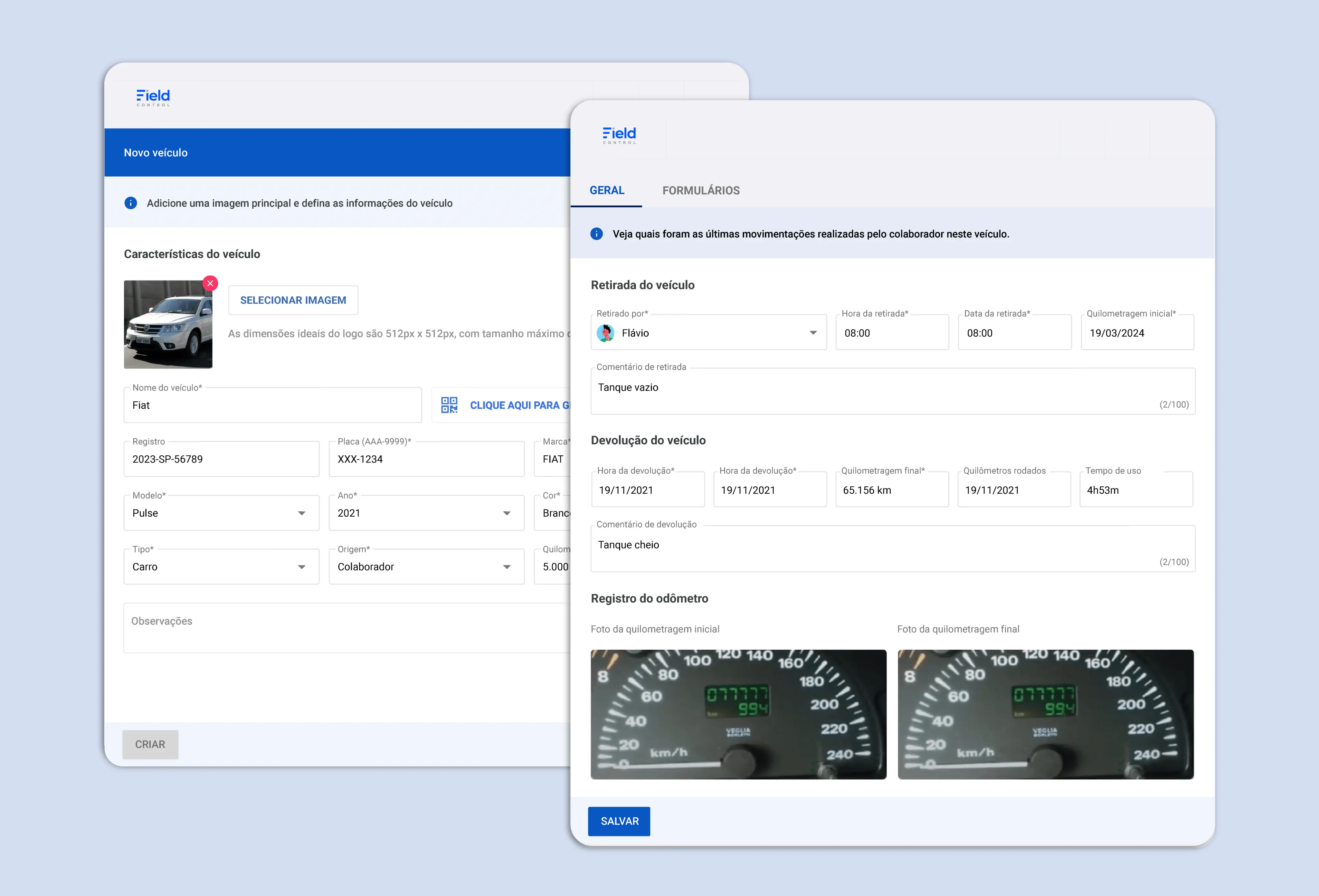The width and height of the screenshot is (1319, 896).
Task: Open the final odometer photo
Action: tap(1045, 714)
